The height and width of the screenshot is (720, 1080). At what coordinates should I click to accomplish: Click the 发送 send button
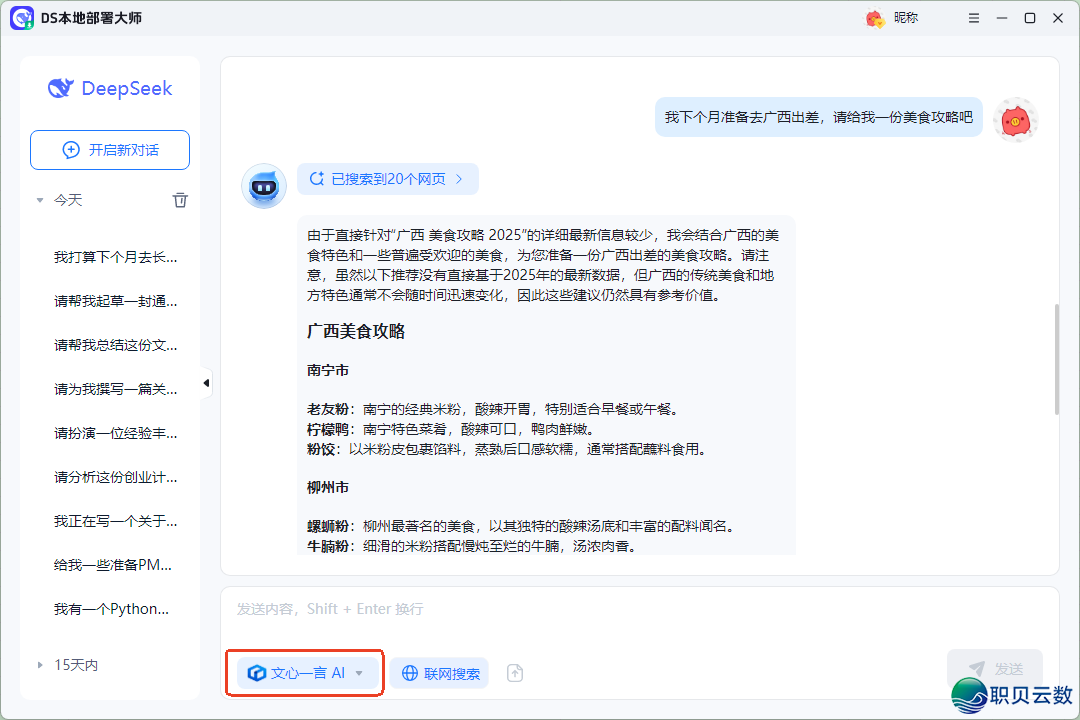point(995,668)
